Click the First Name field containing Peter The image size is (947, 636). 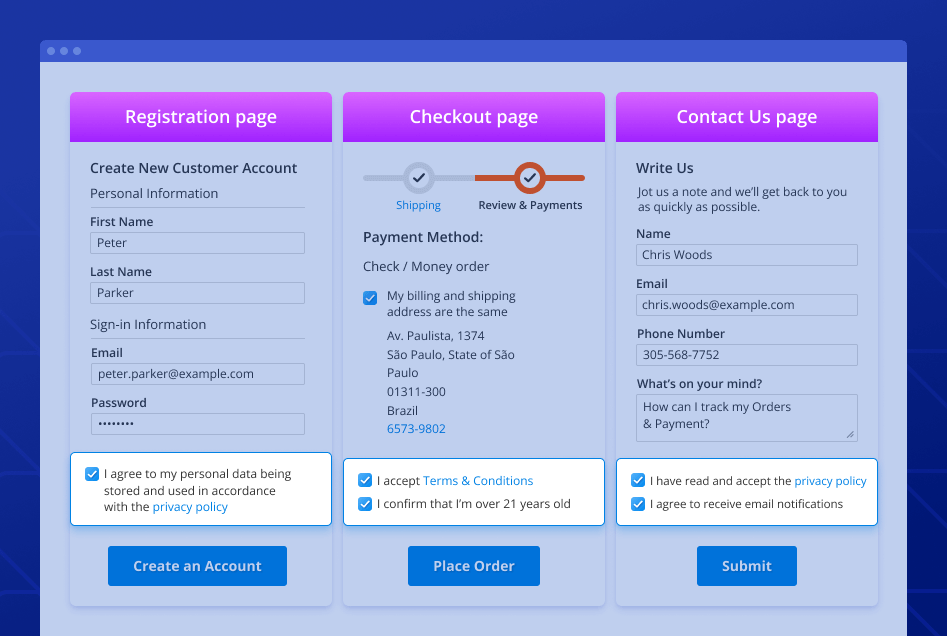coord(197,243)
